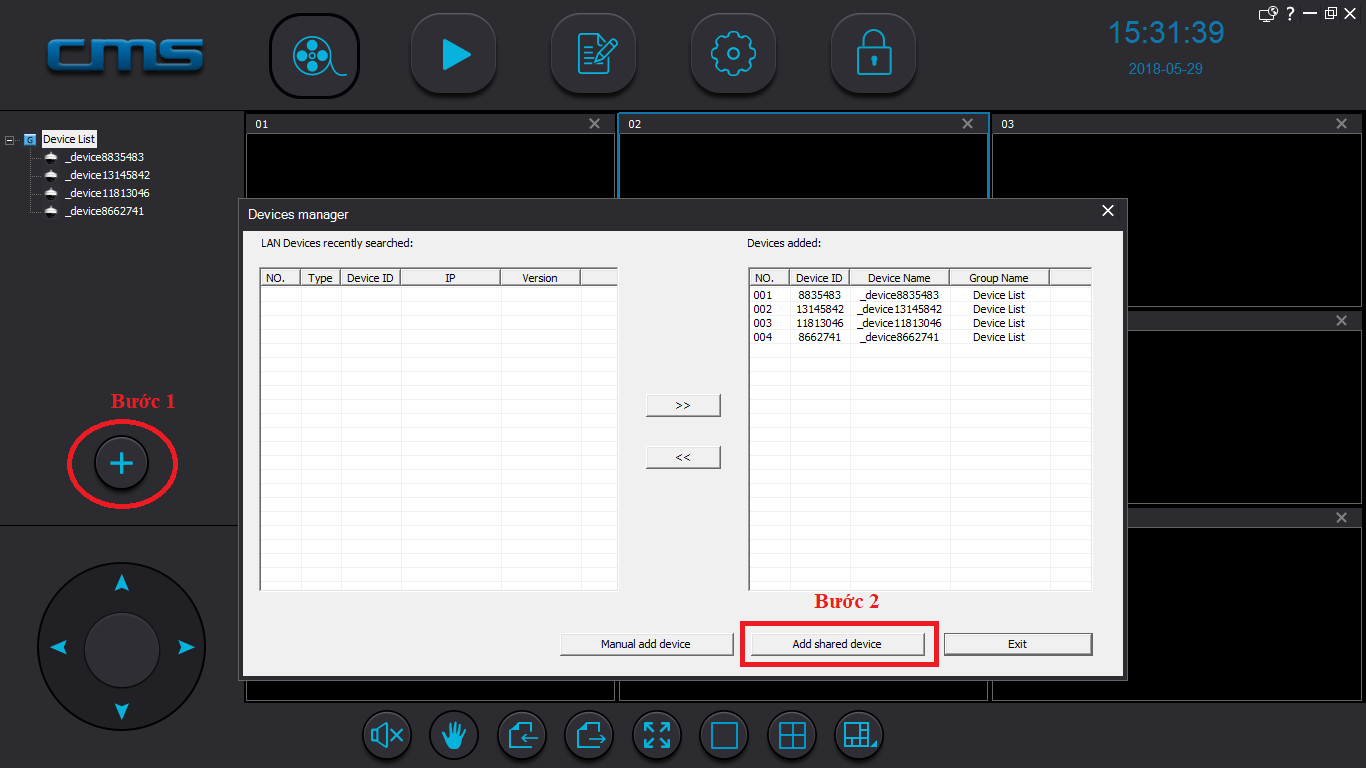Image resolution: width=1366 pixels, height=768 pixels.
Task: Select the fullscreen expand arrows icon
Action: (x=657, y=736)
